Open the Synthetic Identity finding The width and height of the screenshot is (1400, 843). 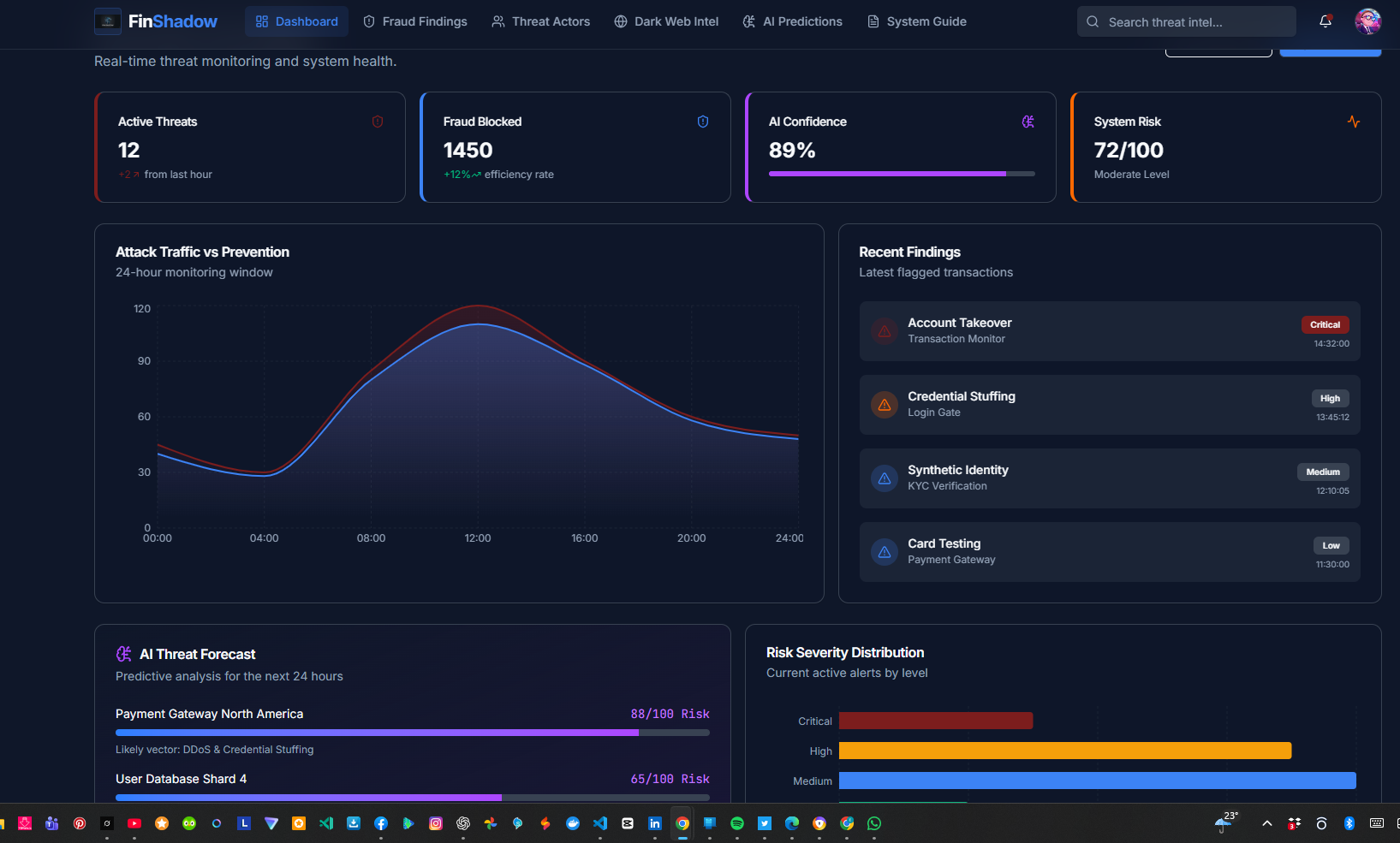pyautogui.click(x=1110, y=478)
